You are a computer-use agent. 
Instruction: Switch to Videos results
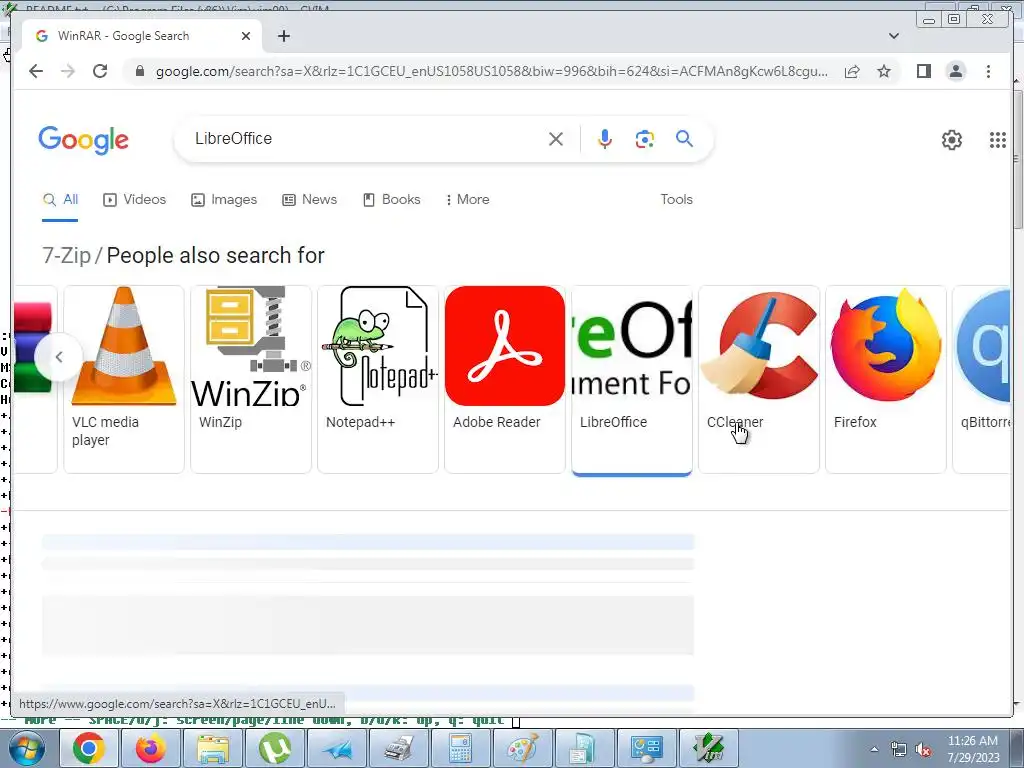(x=135, y=200)
